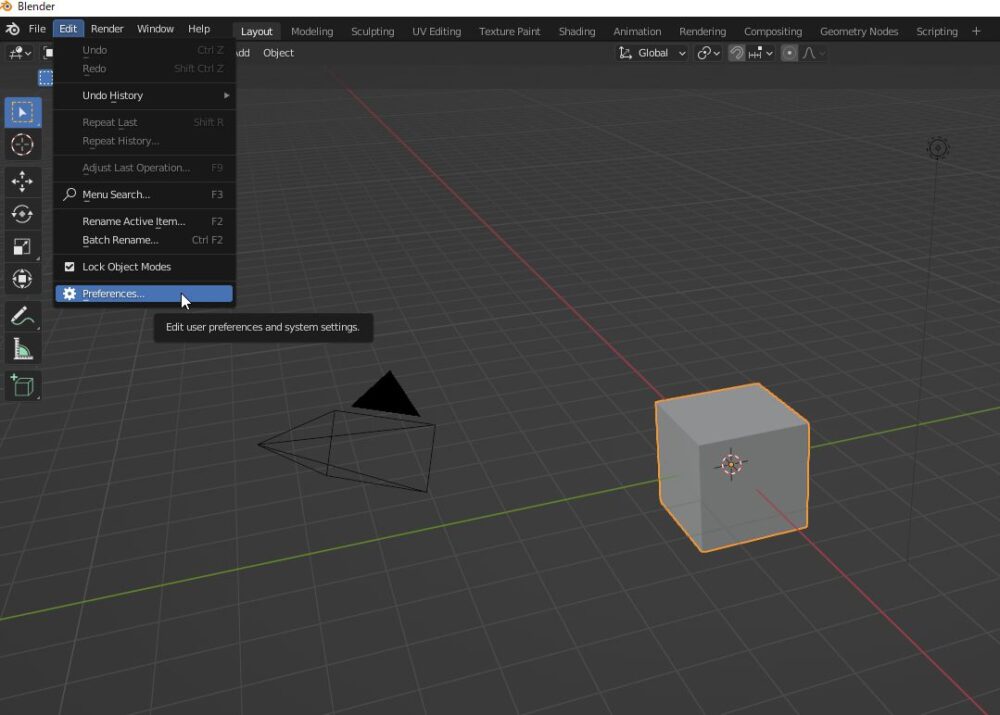Screen dimensions: 1000x715
Task: Open the editor type dropdown
Action: coord(20,53)
